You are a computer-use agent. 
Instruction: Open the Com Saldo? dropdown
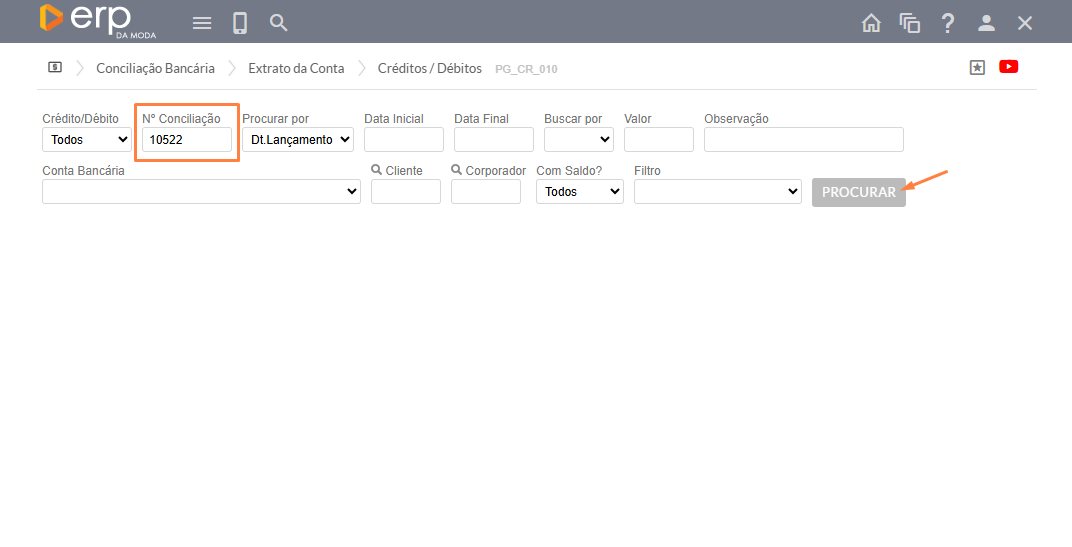pyautogui.click(x=579, y=192)
